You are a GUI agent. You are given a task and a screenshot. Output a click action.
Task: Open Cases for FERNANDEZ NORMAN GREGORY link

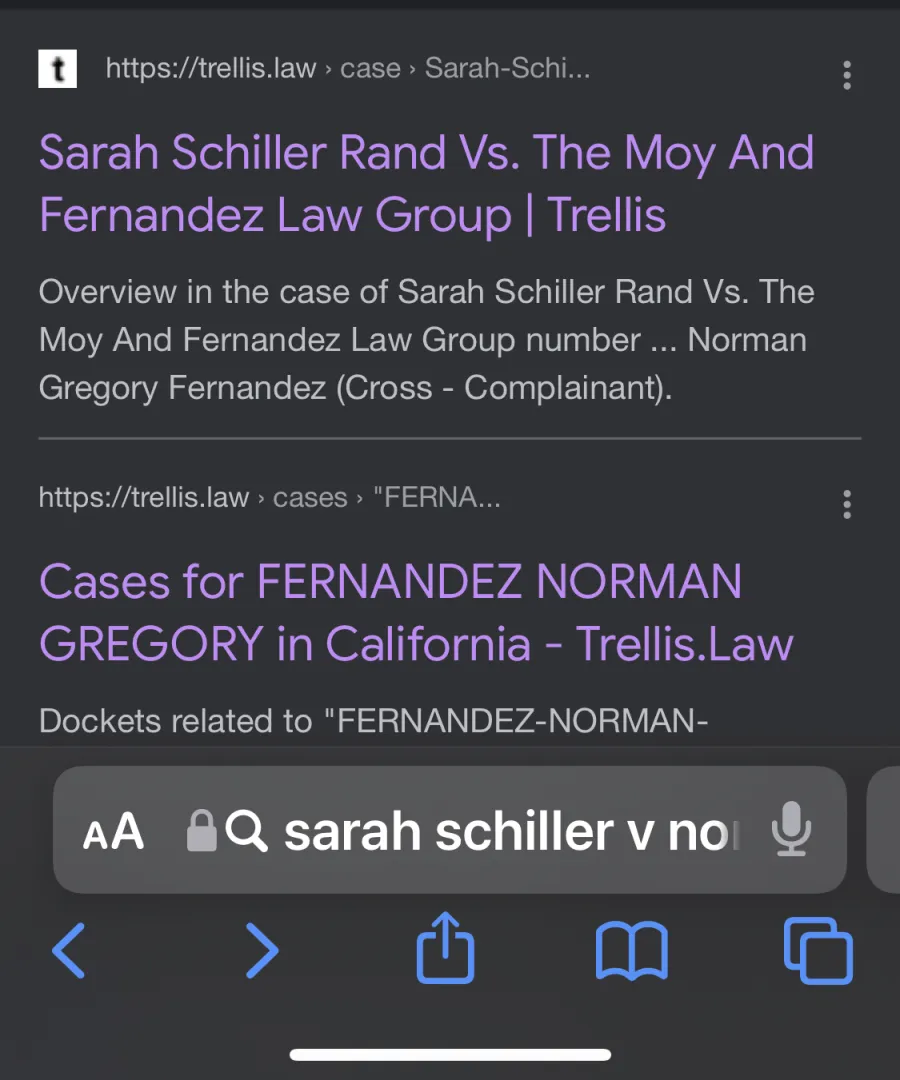pyautogui.click(x=415, y=612)
